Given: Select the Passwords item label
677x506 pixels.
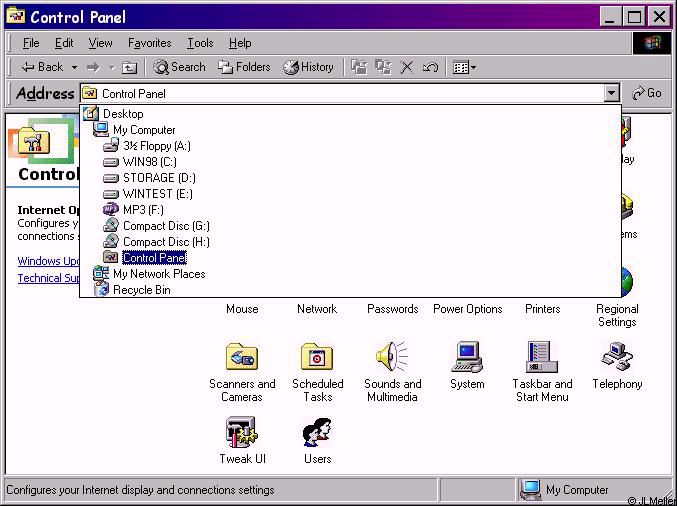Looking at the screenshot, I should 392,309.
